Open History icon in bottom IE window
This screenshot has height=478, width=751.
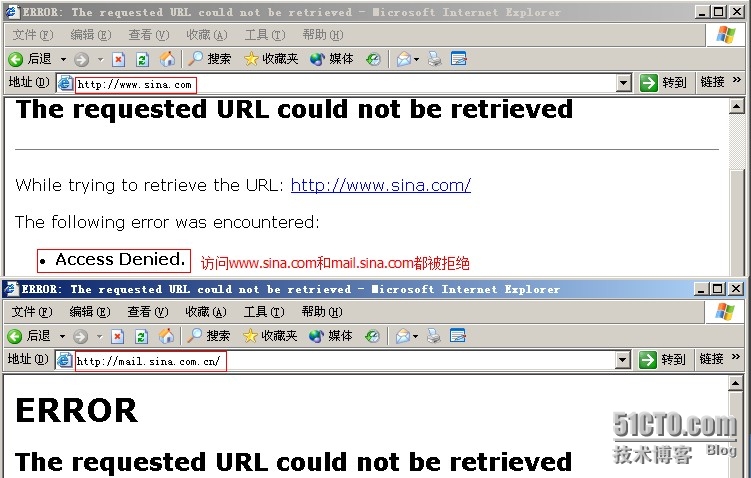point(372,337)
